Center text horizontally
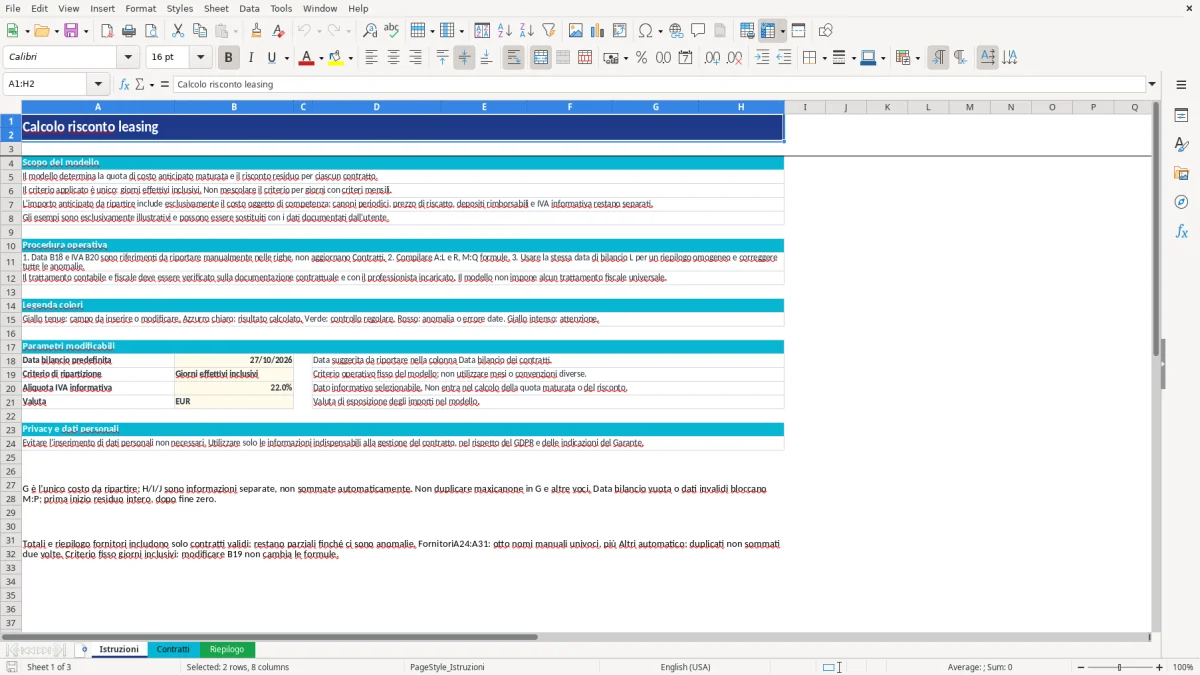The height and width of the screenshot is (675, 1200). [x=393, y=58]
